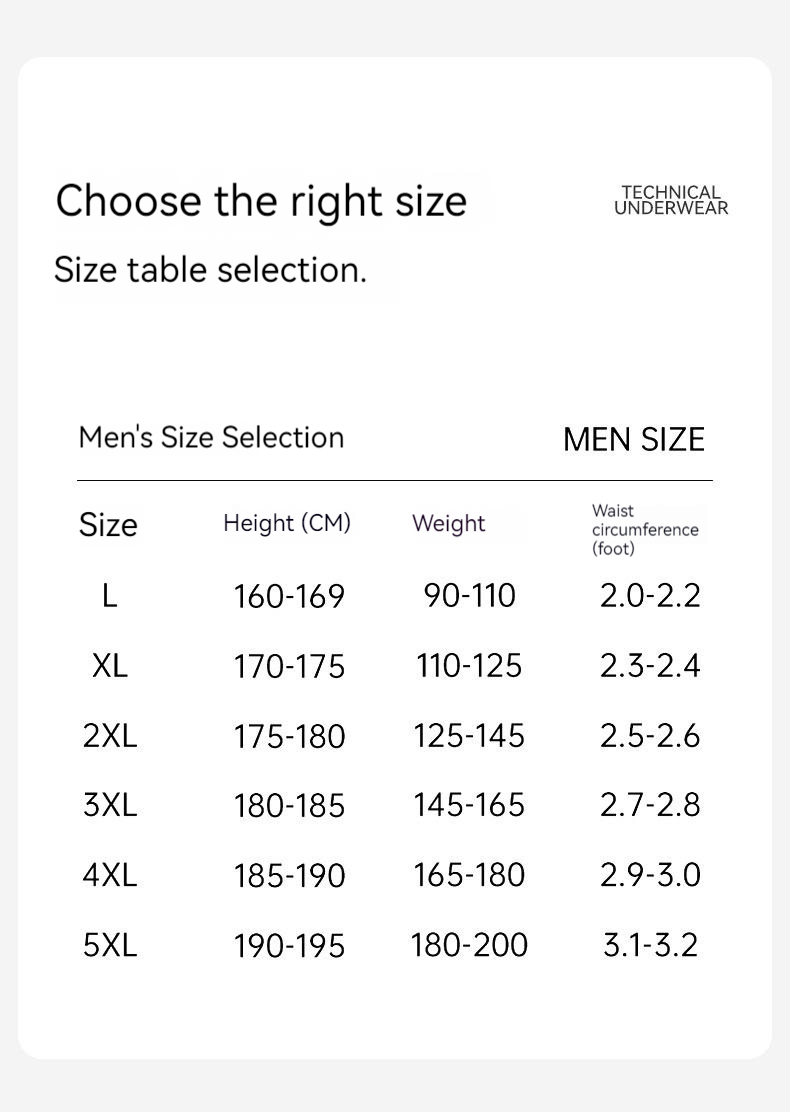The image size is (790, 1112).
Task: Click the 185-190 height value
Action: [289, 876]
